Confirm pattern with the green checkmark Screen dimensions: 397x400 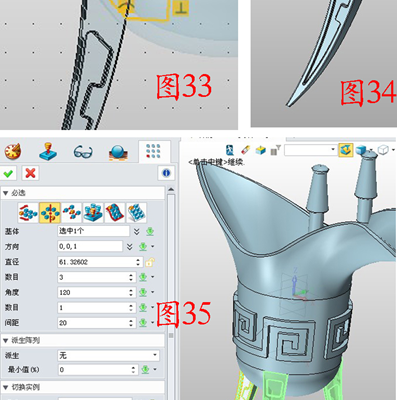(x=8, y=173)
